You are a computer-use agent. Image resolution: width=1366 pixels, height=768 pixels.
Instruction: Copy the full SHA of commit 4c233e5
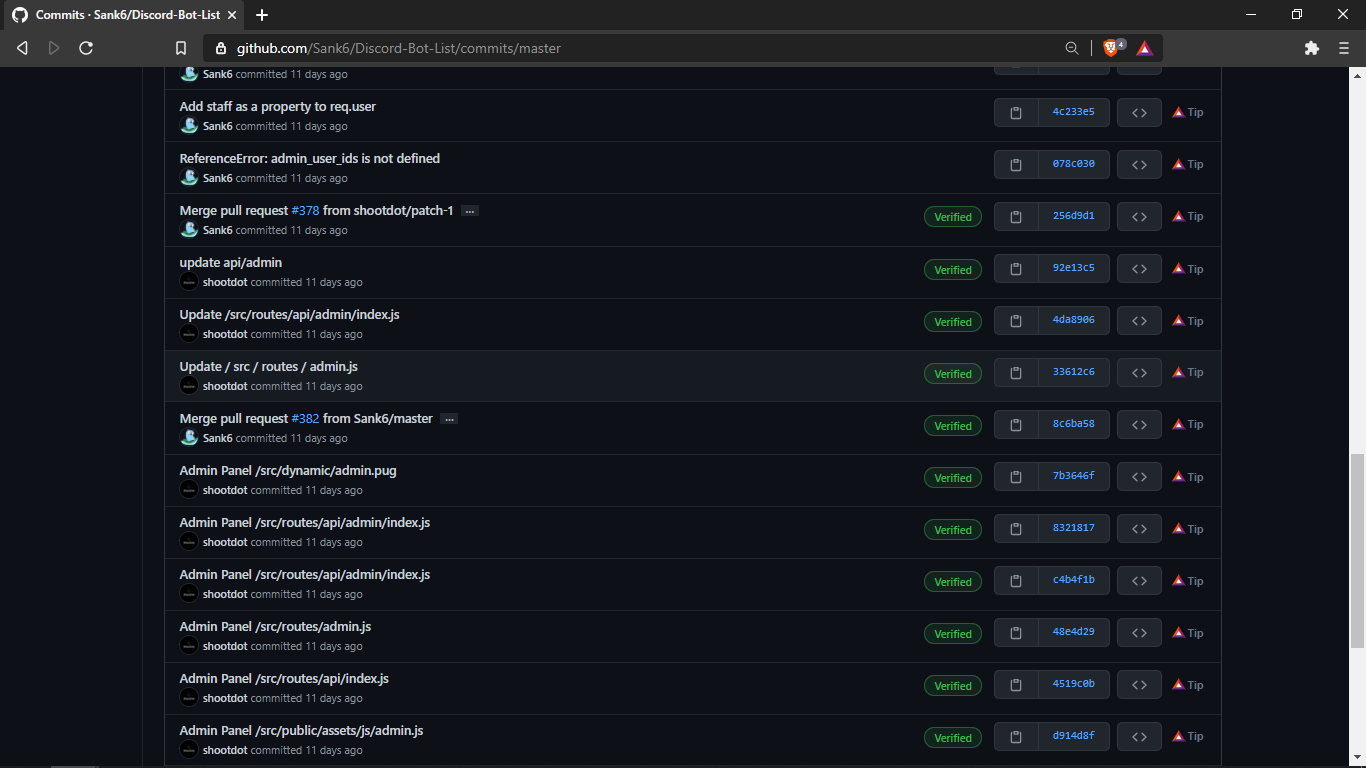click(x=1016, y=112)
